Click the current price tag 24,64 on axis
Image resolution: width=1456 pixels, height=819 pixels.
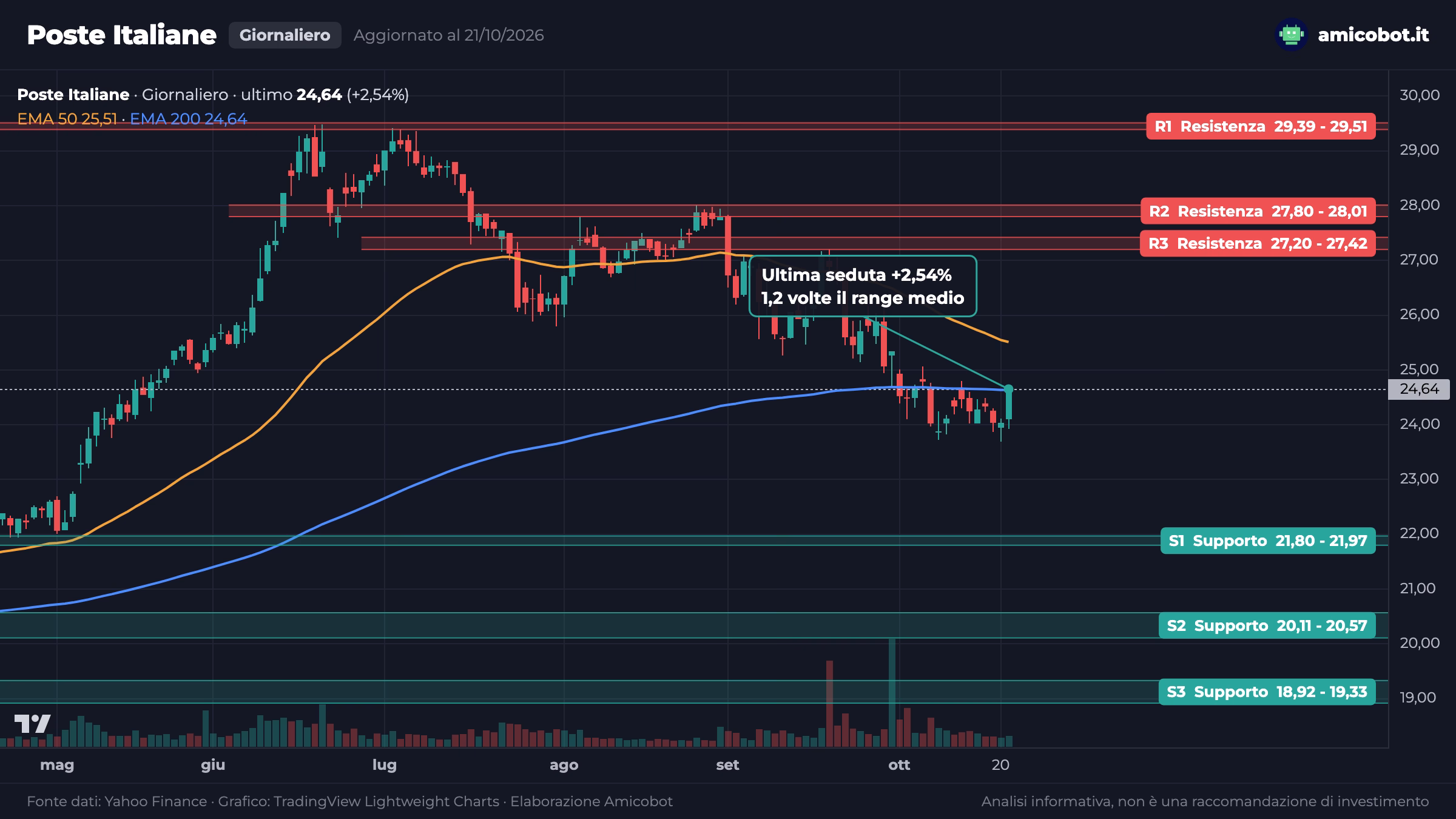(x=1418, y=389)
